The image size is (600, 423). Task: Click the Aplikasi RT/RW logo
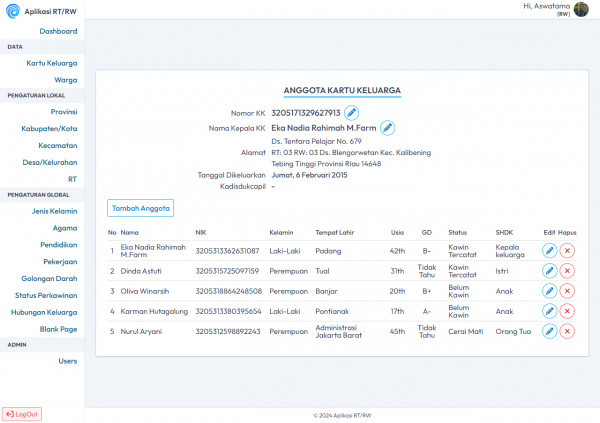tap(13, 11)
